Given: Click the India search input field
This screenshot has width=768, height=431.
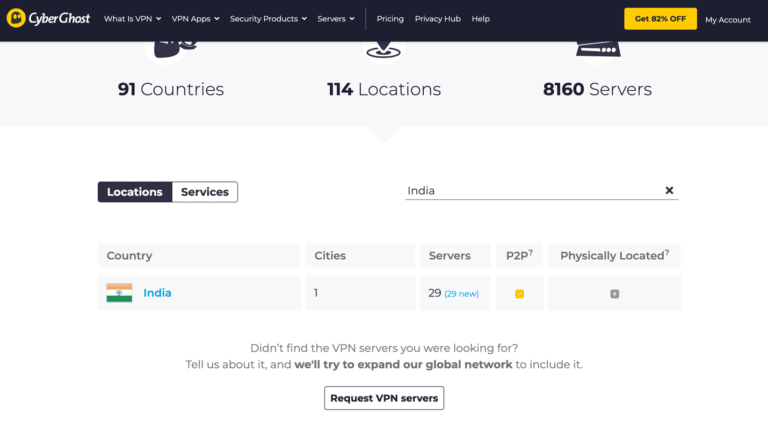Looking at the screenshot, I should (x=534, y=191).
